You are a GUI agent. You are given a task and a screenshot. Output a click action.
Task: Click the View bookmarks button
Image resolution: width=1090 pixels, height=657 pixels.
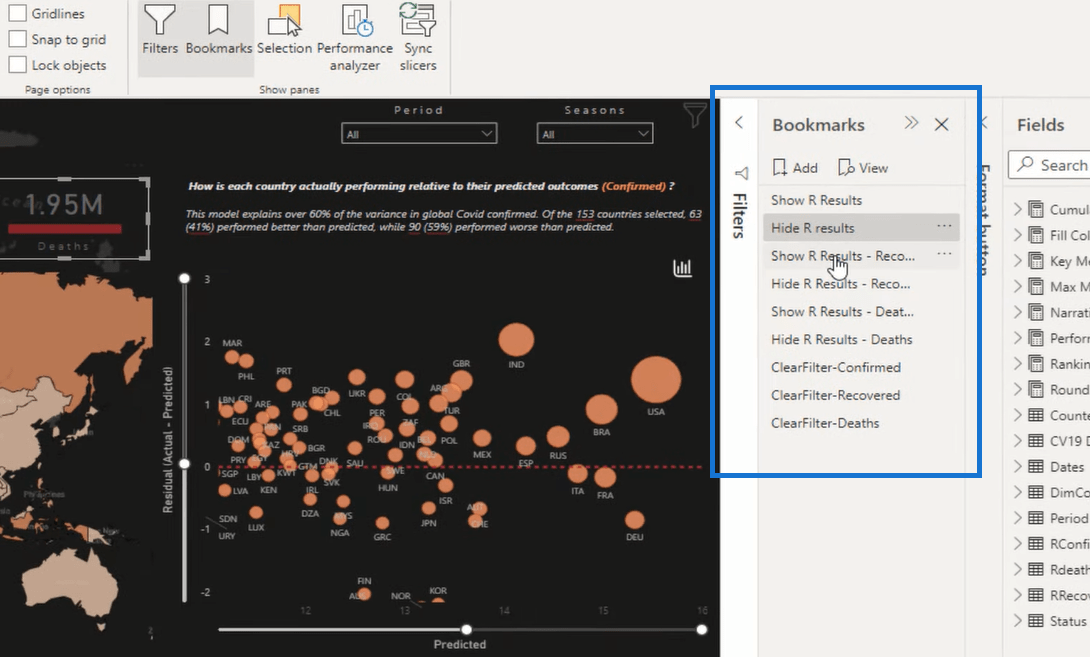click(863, 168)
